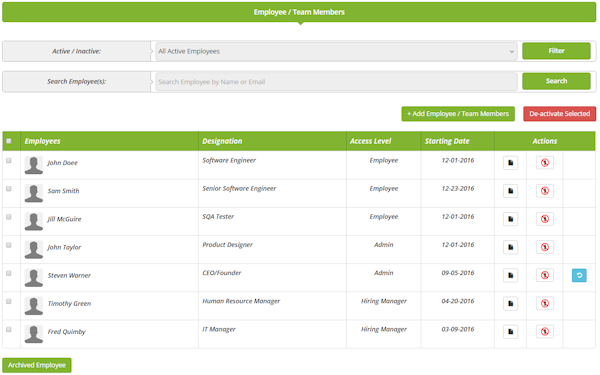This screenshot has height=375, width=600.
Task: Open document icon for Sam Smith
Action: click(510, 191)
